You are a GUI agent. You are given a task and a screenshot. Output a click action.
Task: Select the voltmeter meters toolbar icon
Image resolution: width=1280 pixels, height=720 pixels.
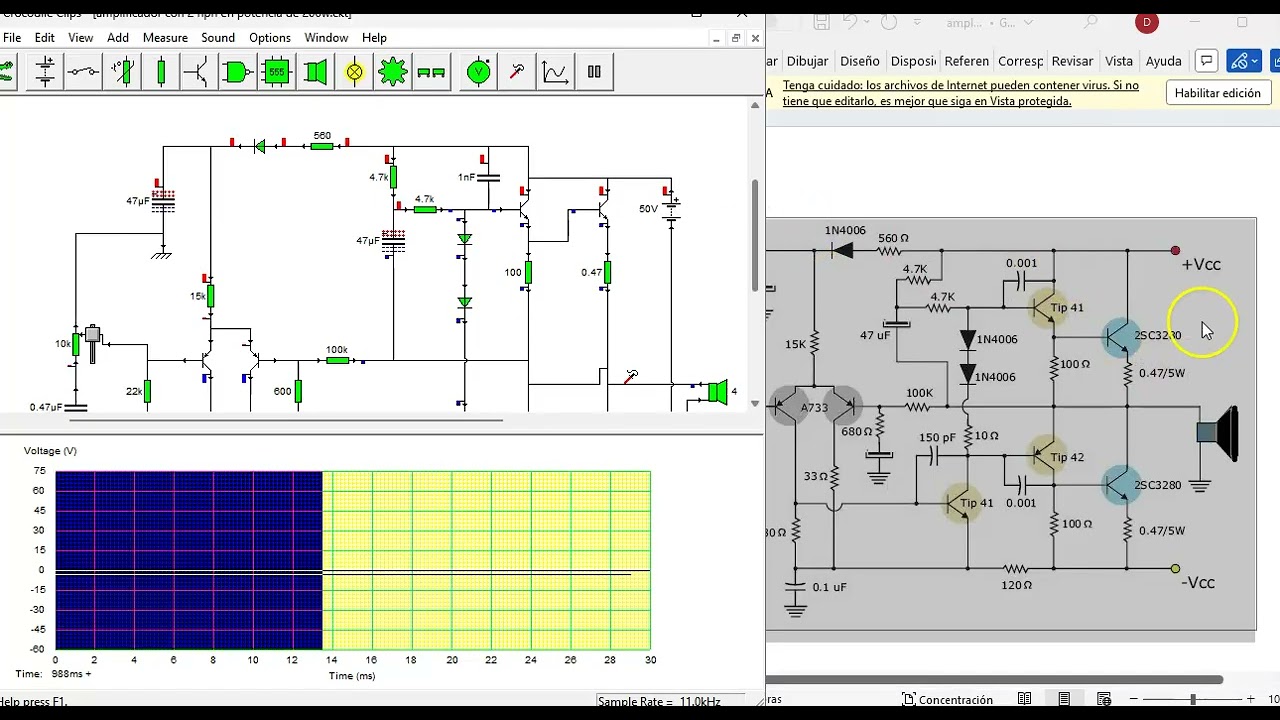tap(479, 72)
